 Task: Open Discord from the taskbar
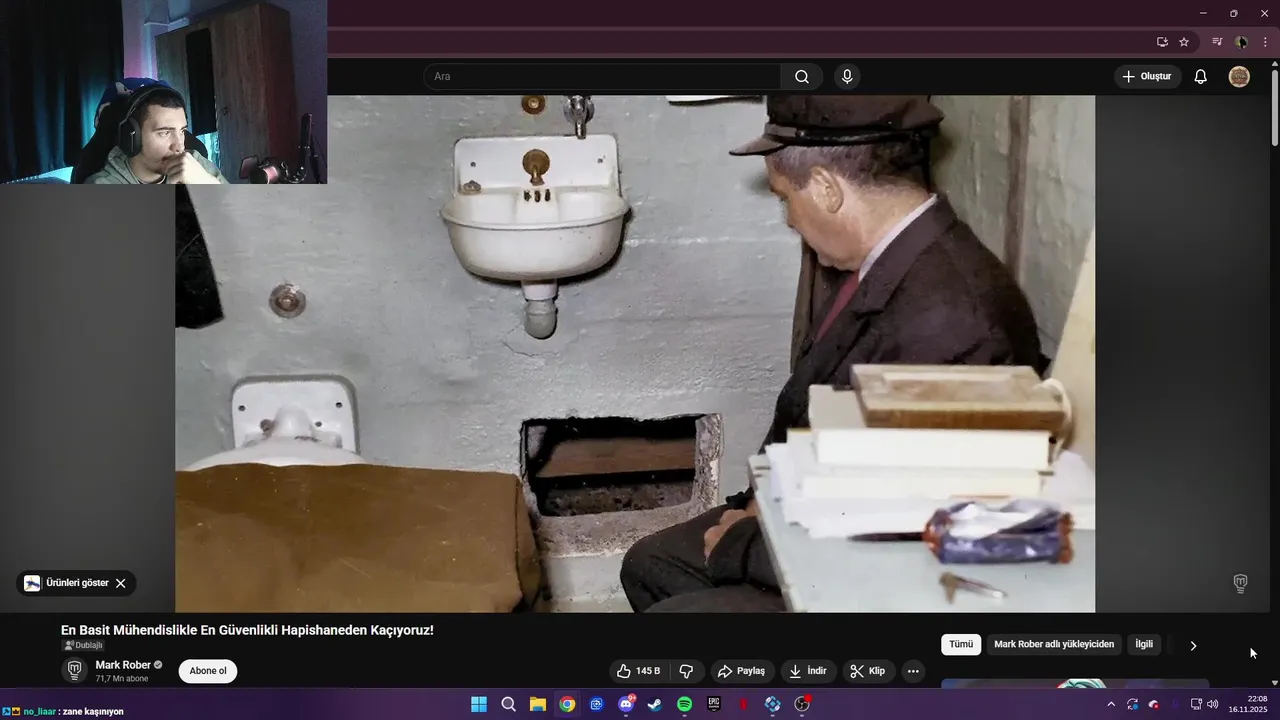pos(626,704)
